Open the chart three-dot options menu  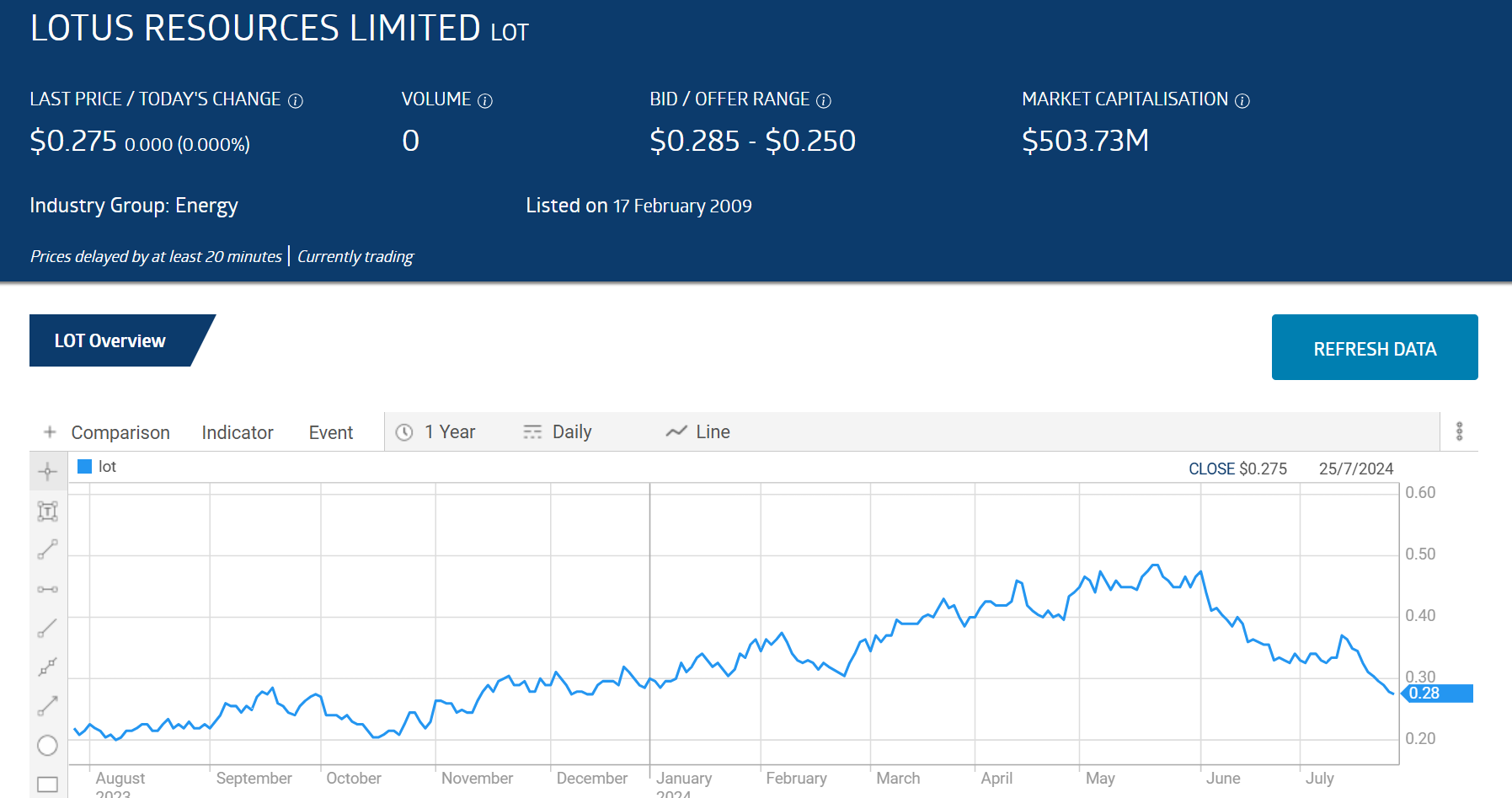tap(1460, 431)
